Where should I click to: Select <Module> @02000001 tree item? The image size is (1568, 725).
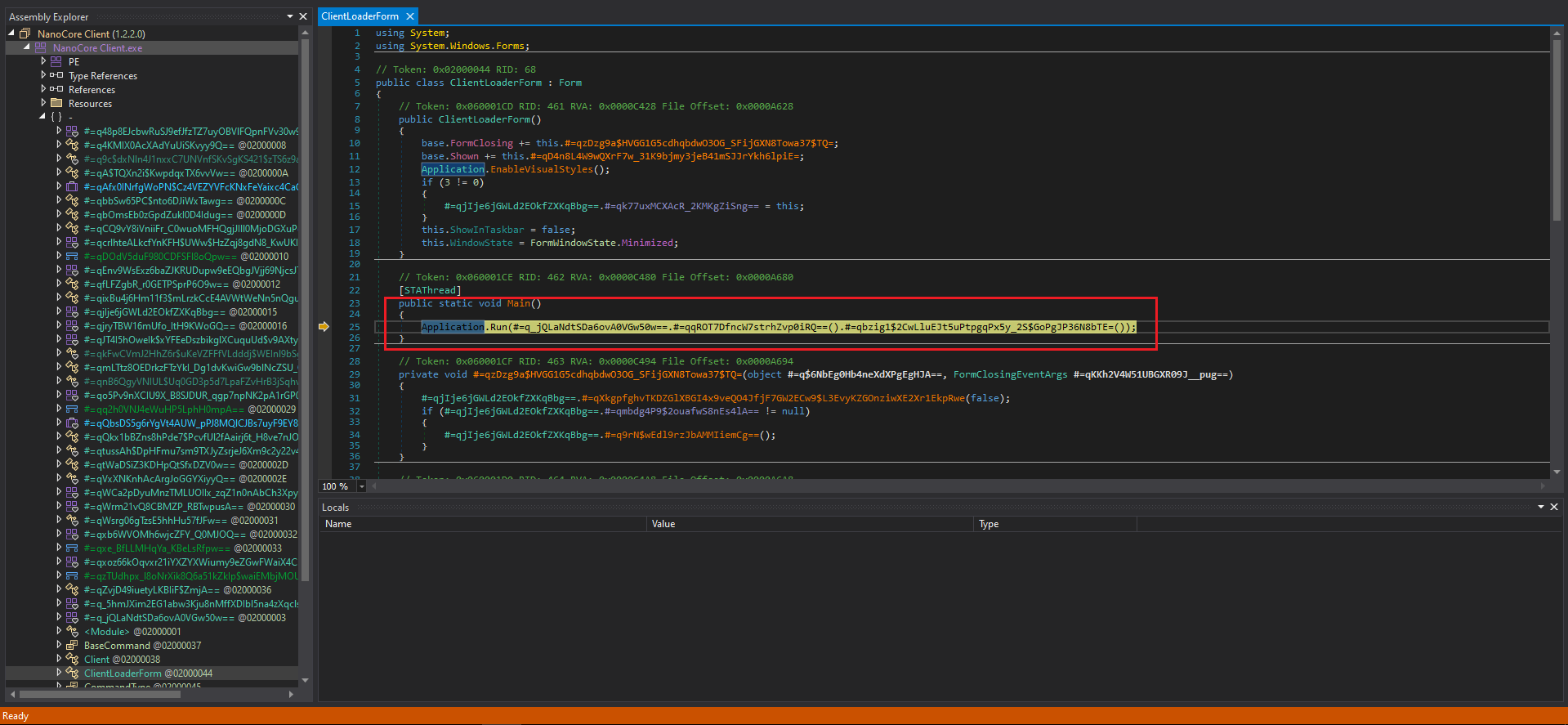point(132,632)
